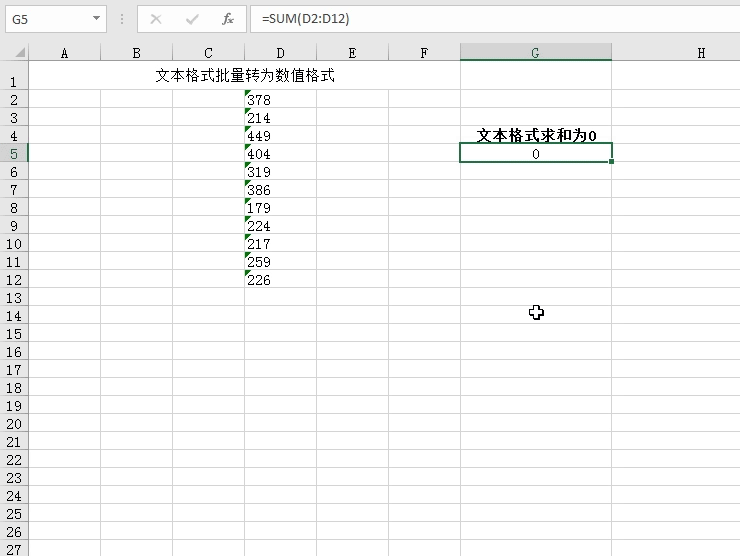Select cell containing 179
This screenshot has height=556, width=740.
[280, 207]
